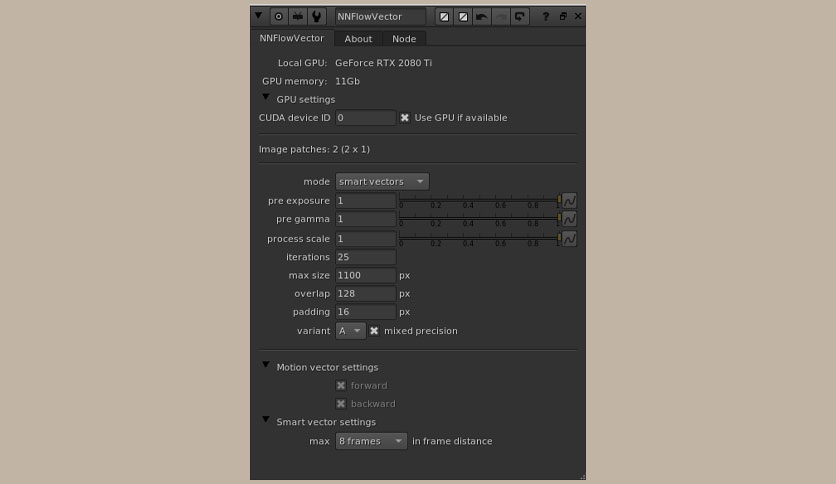836x484 pixels.
Task: Switch to the NNFlowVector tab
Action: coord(292,38)
